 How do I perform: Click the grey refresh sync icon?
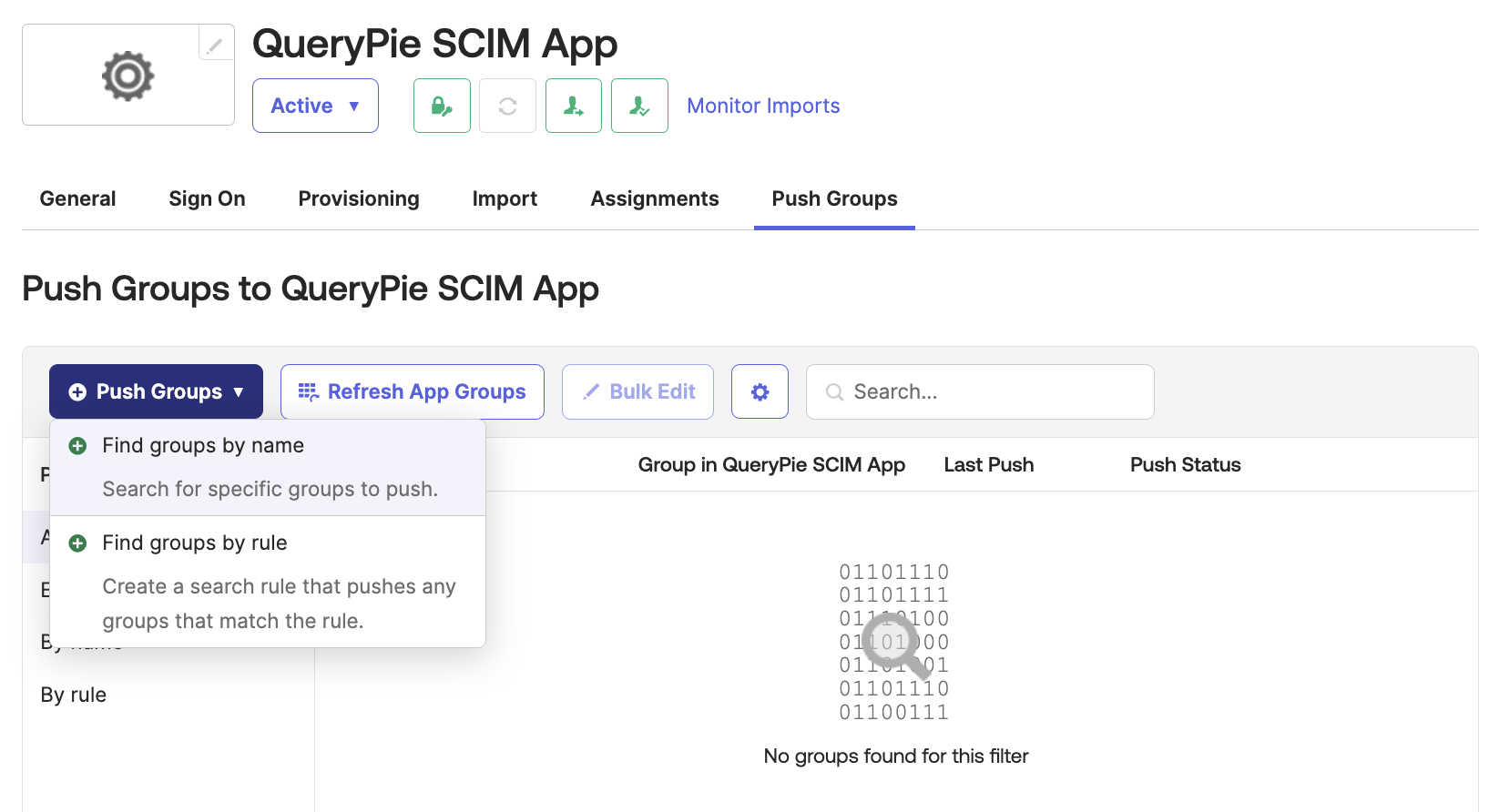coord(507,106)
